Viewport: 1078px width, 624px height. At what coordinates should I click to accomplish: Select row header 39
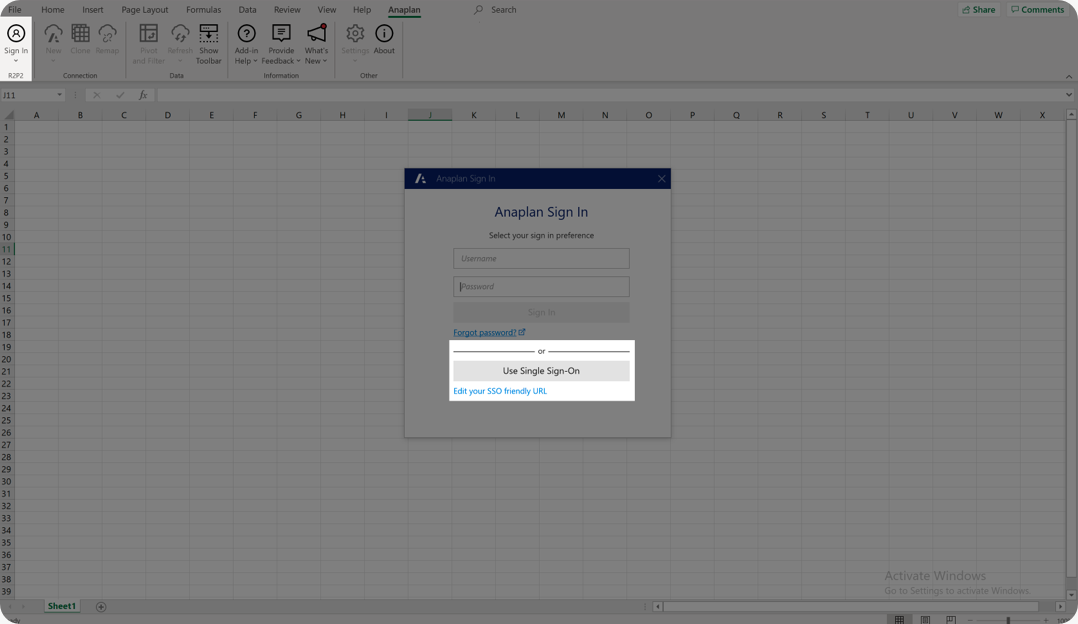pyautogui.click(x=7, y=592)
